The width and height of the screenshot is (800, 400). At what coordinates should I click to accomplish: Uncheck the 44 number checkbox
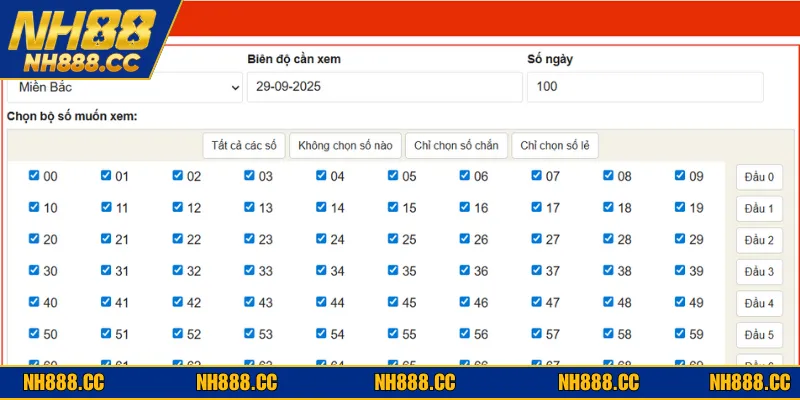pos(321,302)
